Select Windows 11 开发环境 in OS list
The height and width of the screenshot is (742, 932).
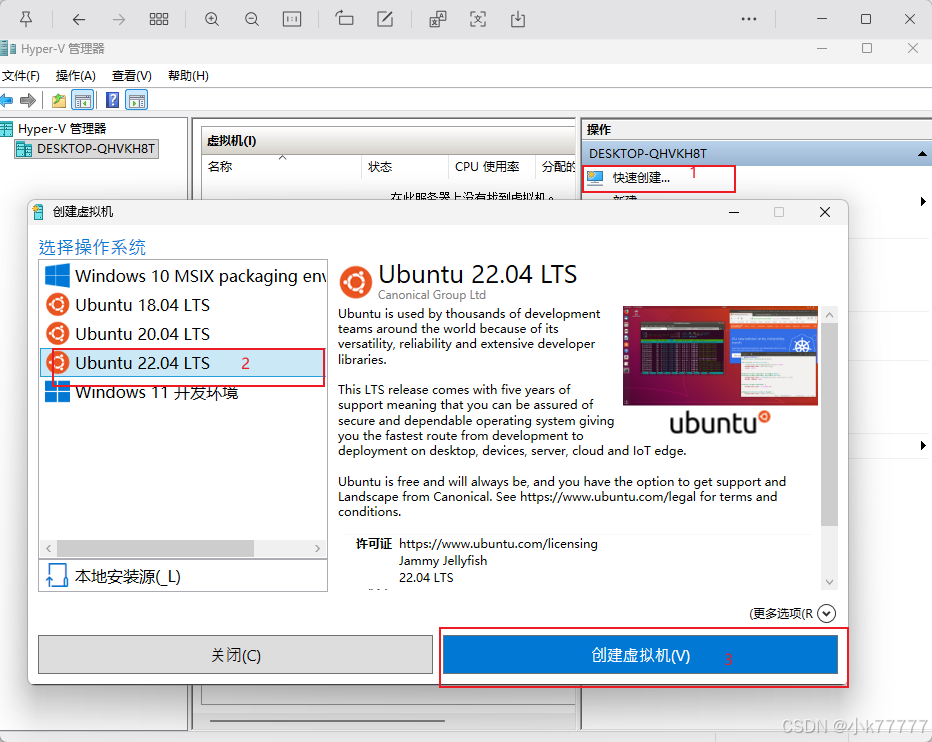point(184,392)
